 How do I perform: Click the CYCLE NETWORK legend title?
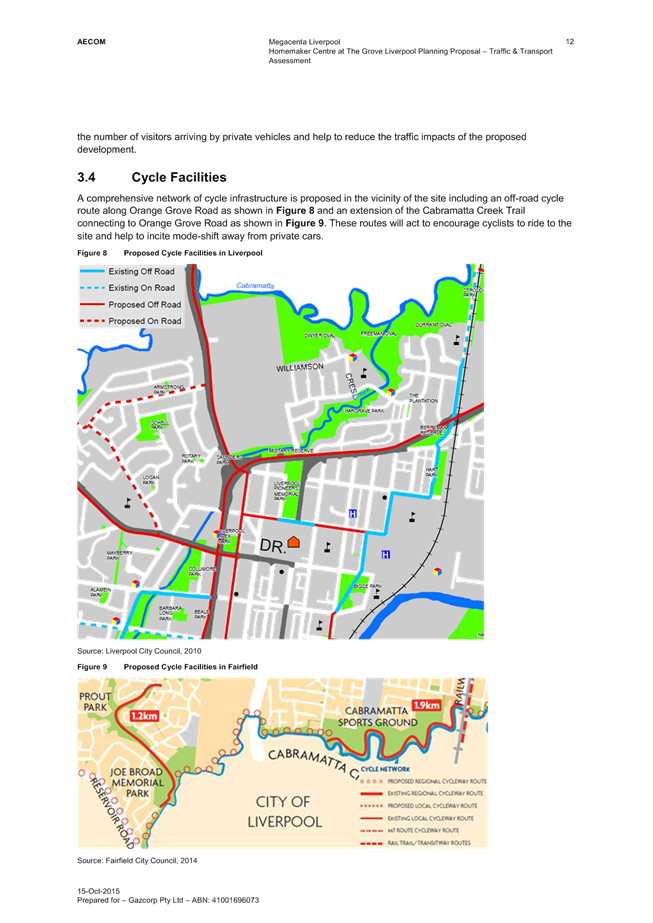(x=385, y=769)
